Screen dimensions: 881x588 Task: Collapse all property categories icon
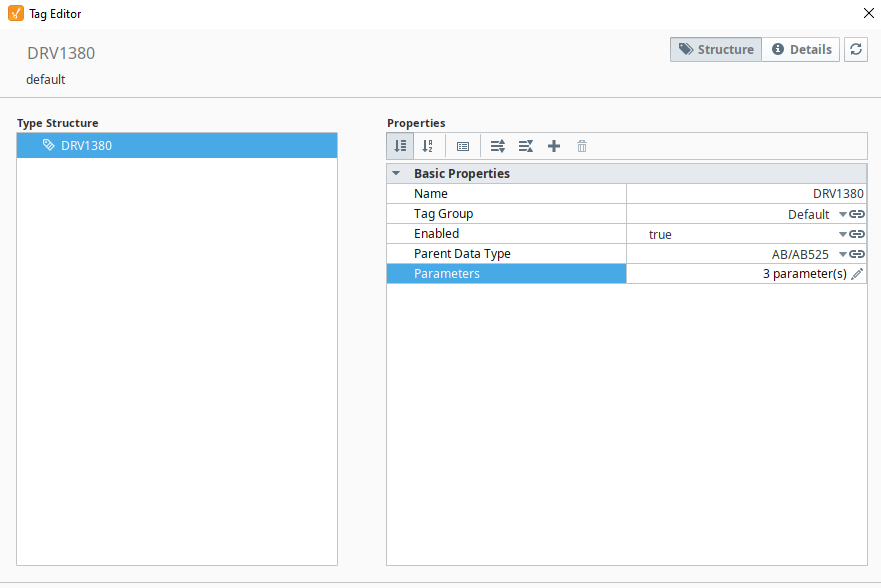526,147
